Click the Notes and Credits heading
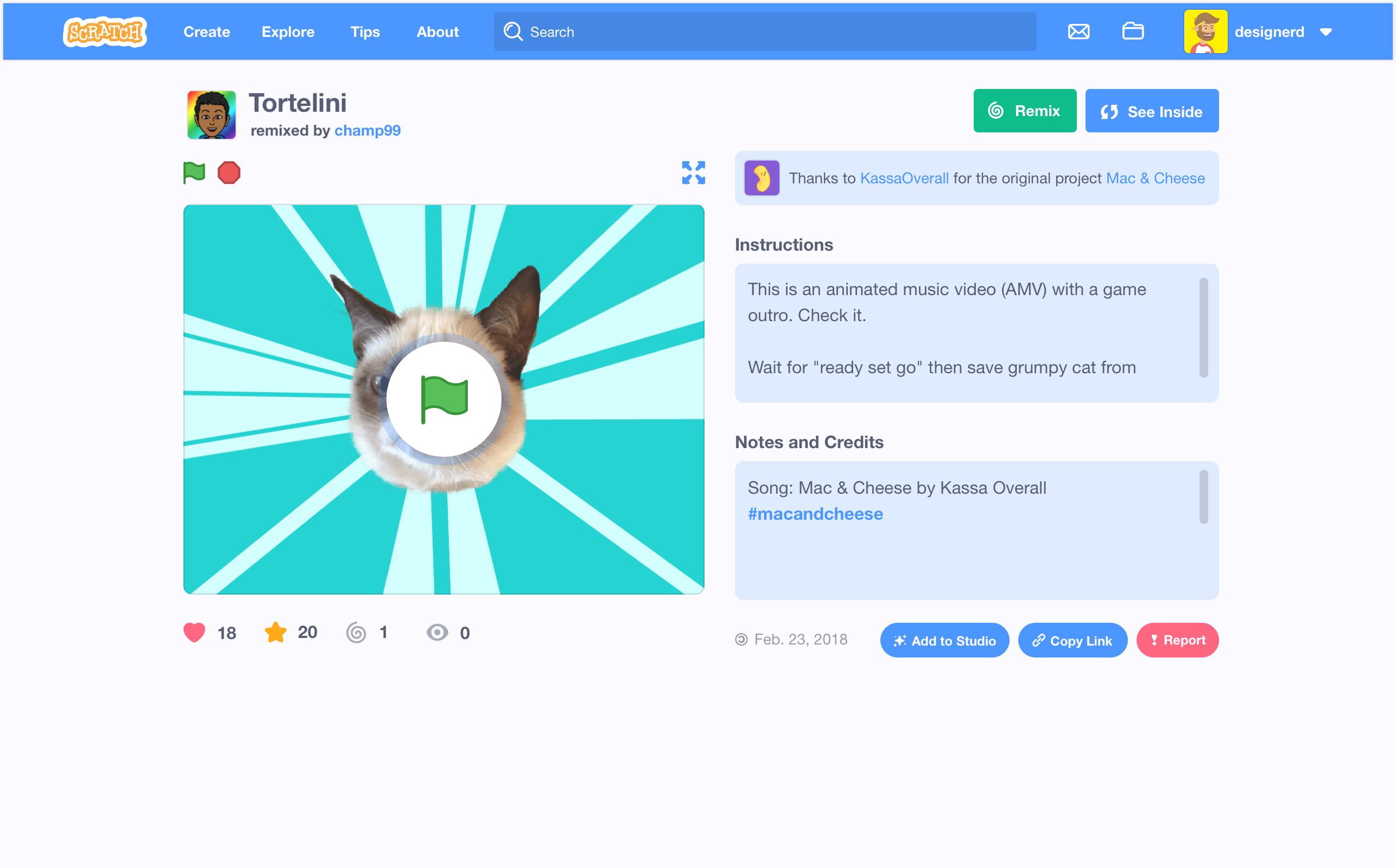1396x868 pixels. click(809, 443)
